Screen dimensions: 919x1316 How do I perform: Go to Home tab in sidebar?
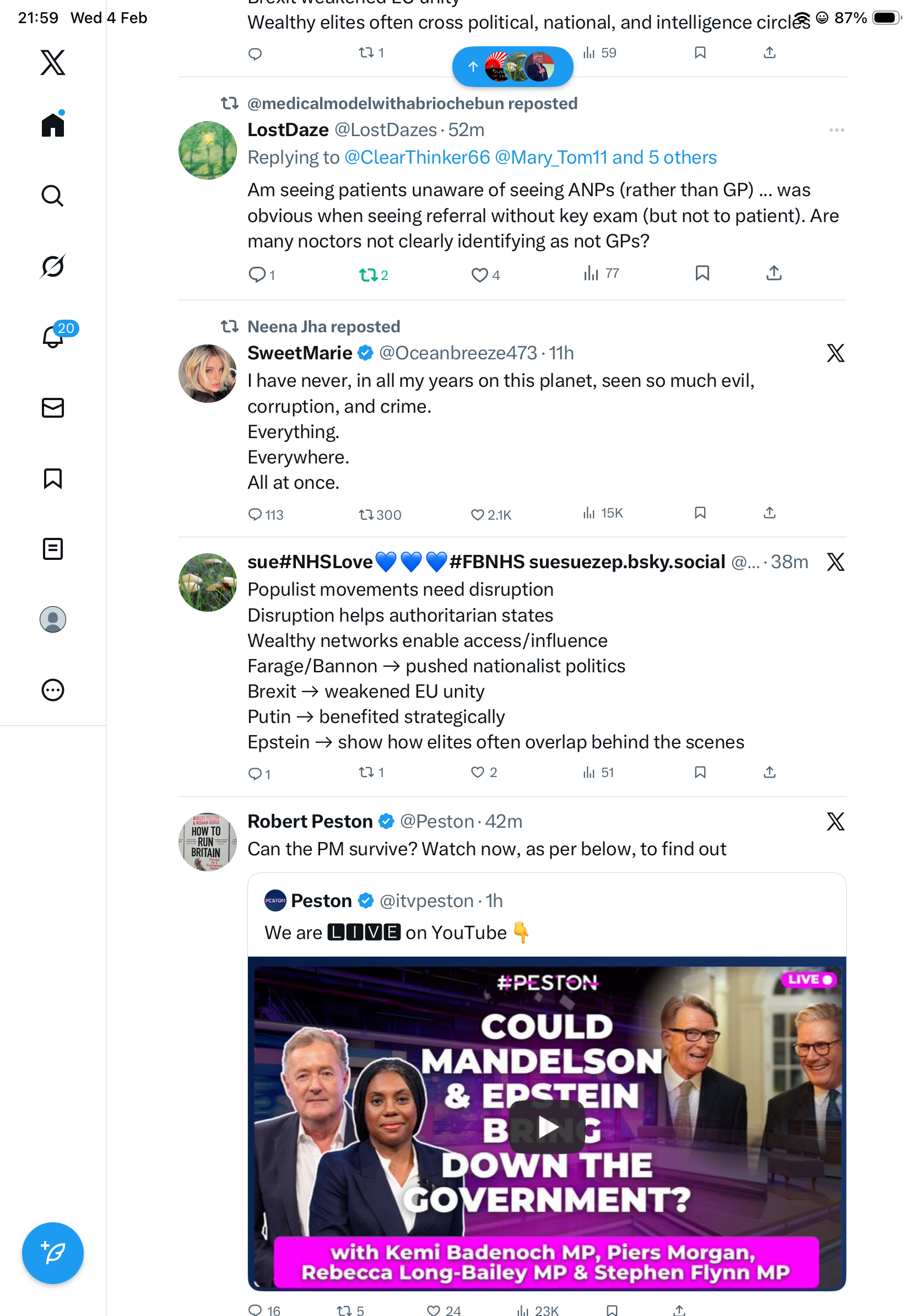click(53, 125)
